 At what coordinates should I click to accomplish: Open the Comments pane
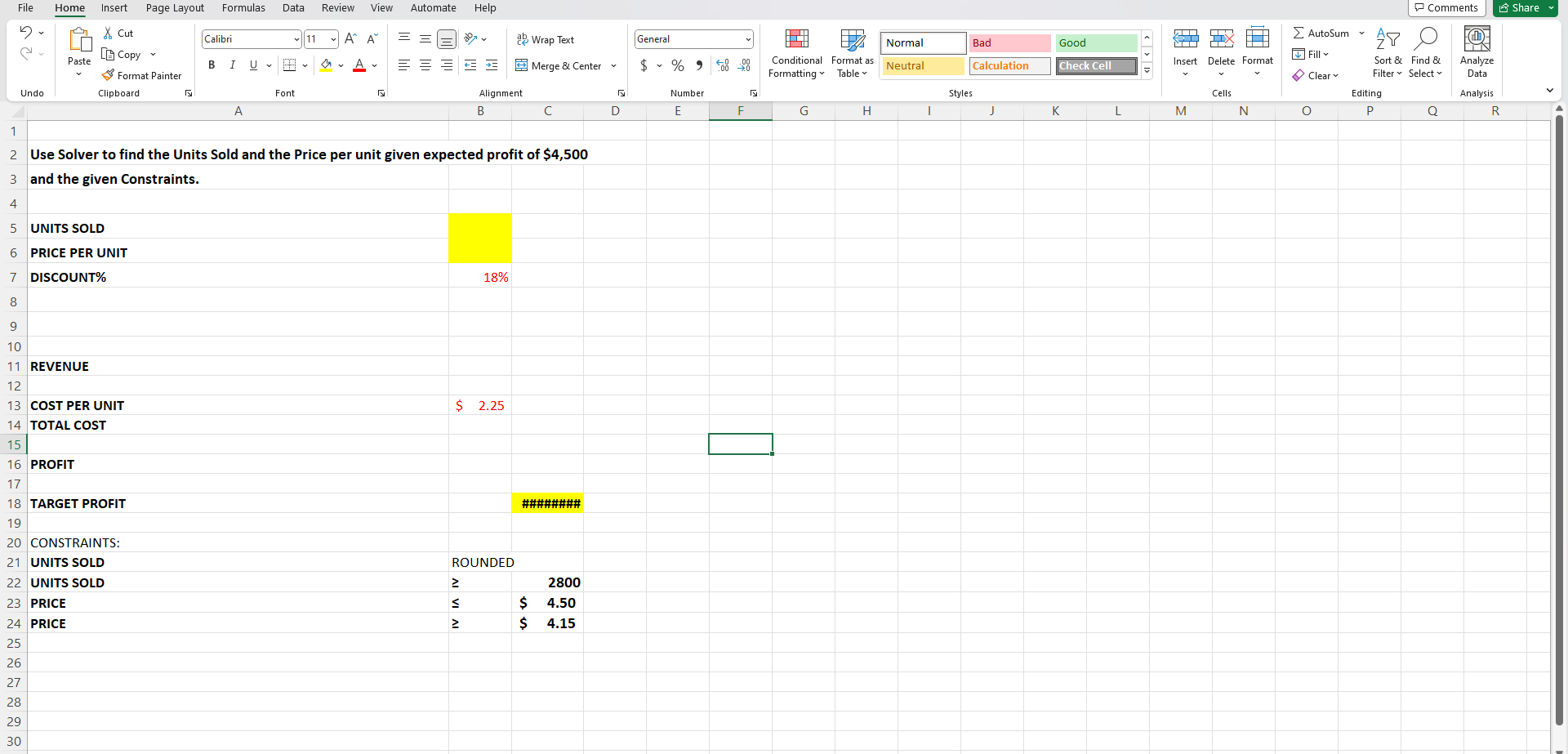[1446, 7]
